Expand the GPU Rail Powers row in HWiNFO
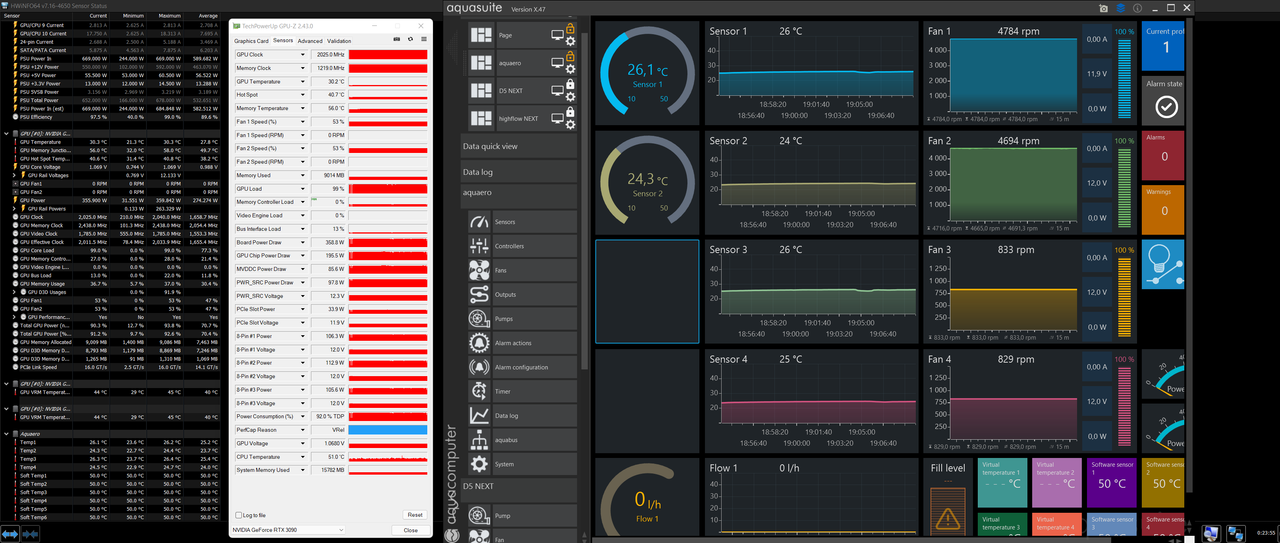Screen dimensions: 1280x543 pyautogui.click(x=15, y=208)
